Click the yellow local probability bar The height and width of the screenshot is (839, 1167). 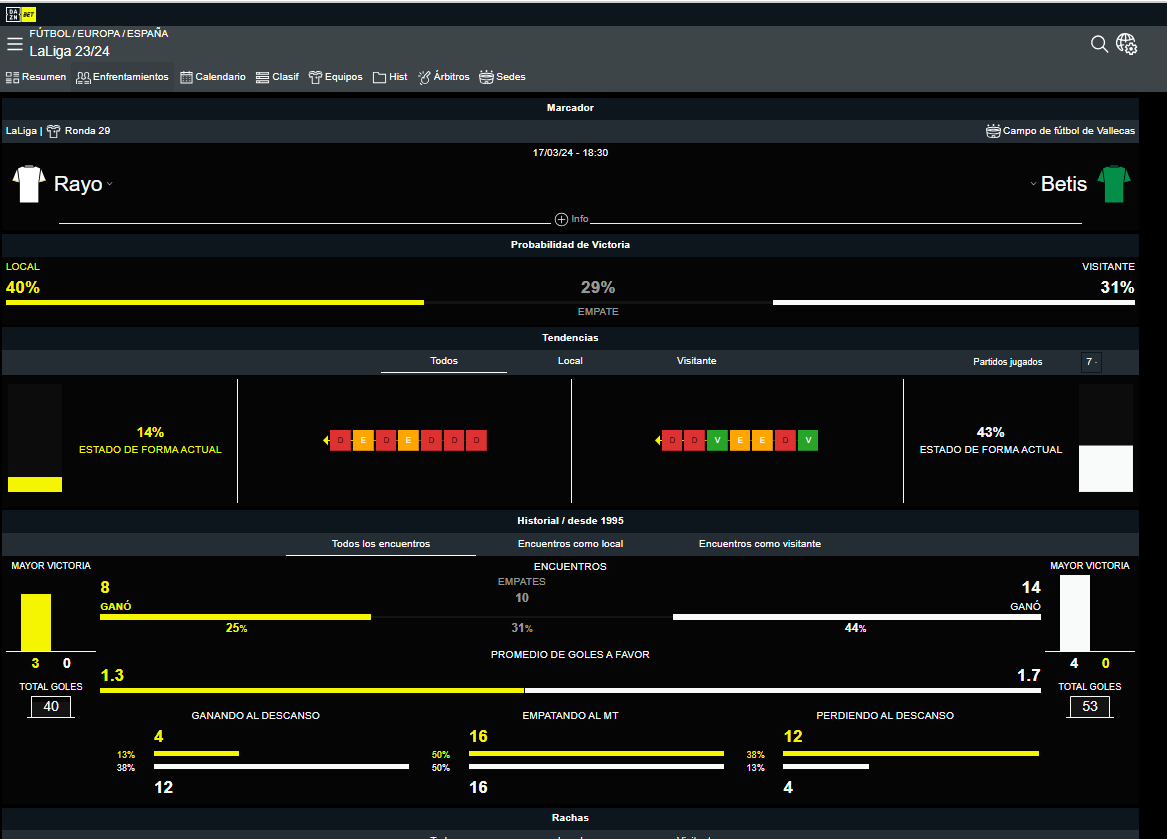click(214, 302)
